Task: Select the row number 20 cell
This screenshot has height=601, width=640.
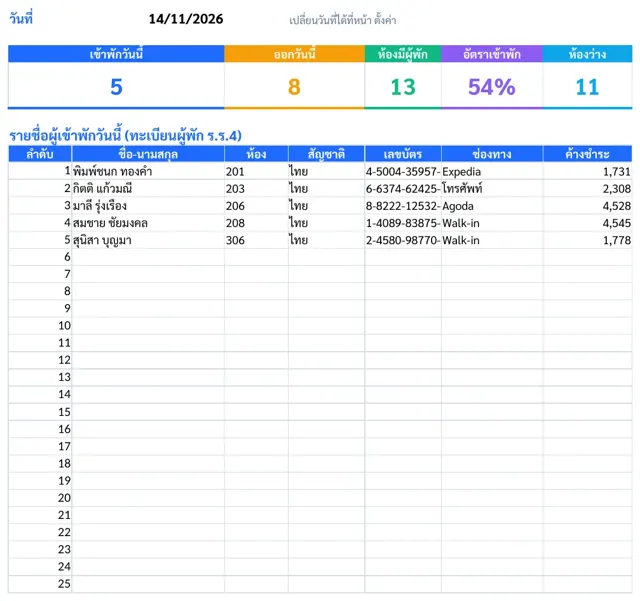Action: 40,498
